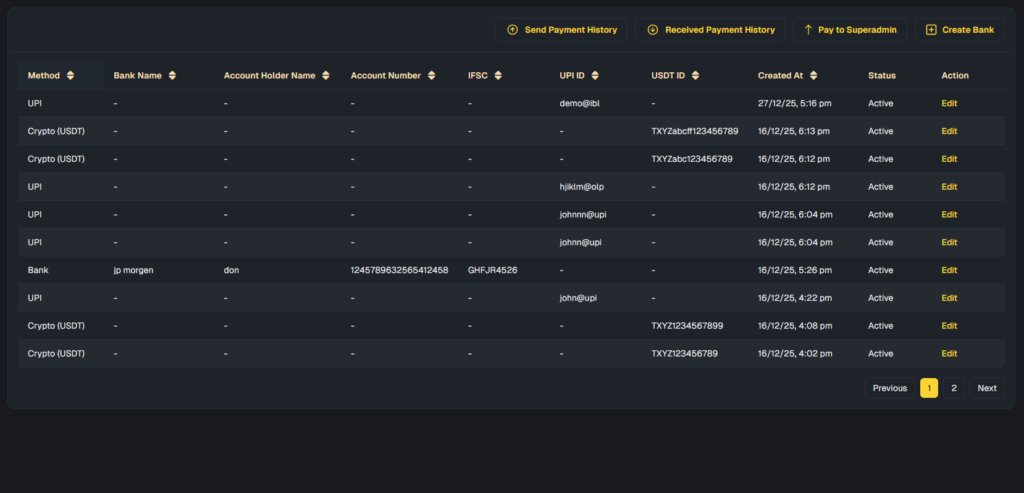1024x493 pixels.
Task: Click the Pay to Superadmin arrow icon
Action: coord(808,30)
